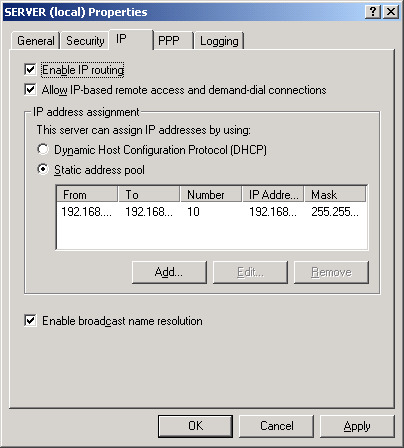Viewport: 404px width, 448px height.
Task: Go to the PPP tab
Action: click(x=173, y=41)
